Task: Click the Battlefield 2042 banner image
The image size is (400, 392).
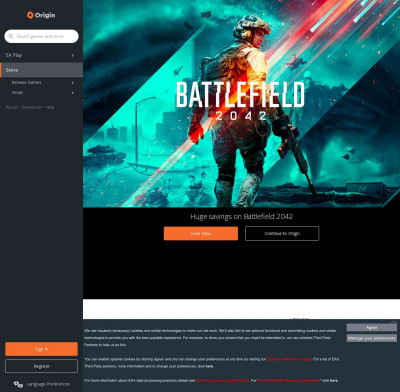Action: (241, 103)
